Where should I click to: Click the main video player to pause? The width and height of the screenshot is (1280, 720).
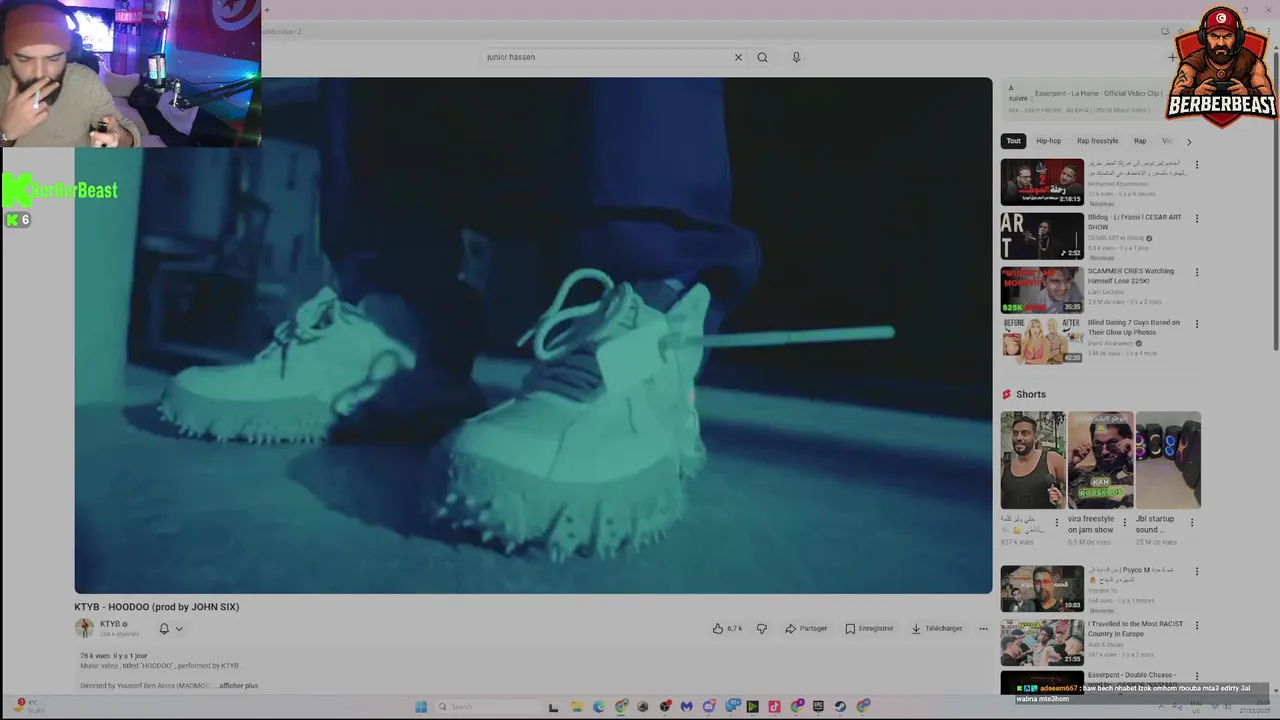click(x=533, y=336)
